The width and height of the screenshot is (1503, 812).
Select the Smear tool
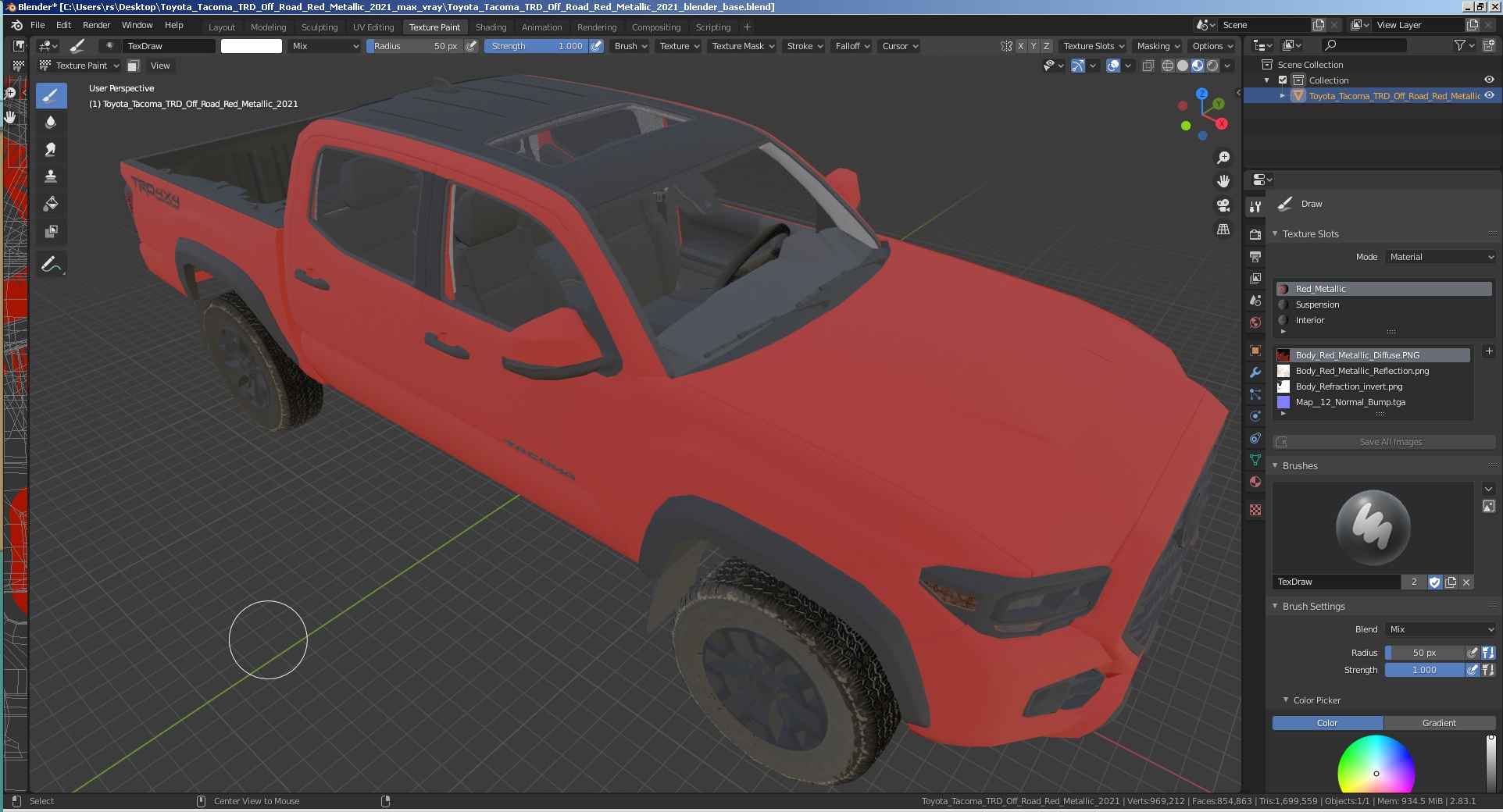[51, 149]
